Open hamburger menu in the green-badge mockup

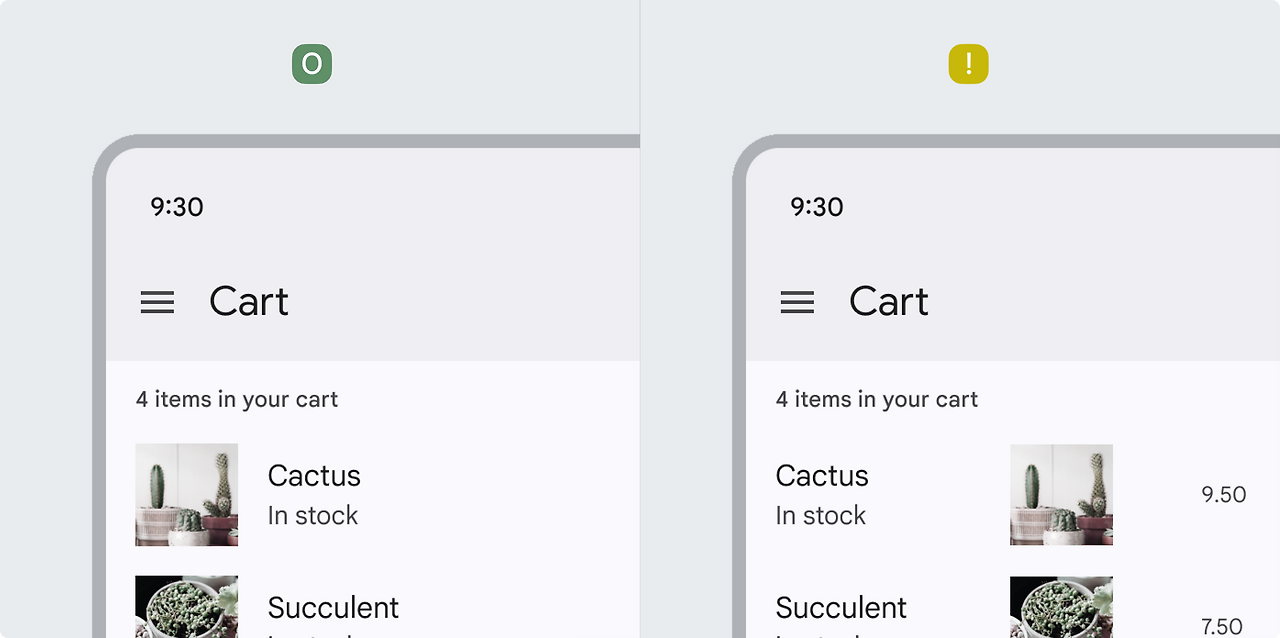click(x=157, y=302)
